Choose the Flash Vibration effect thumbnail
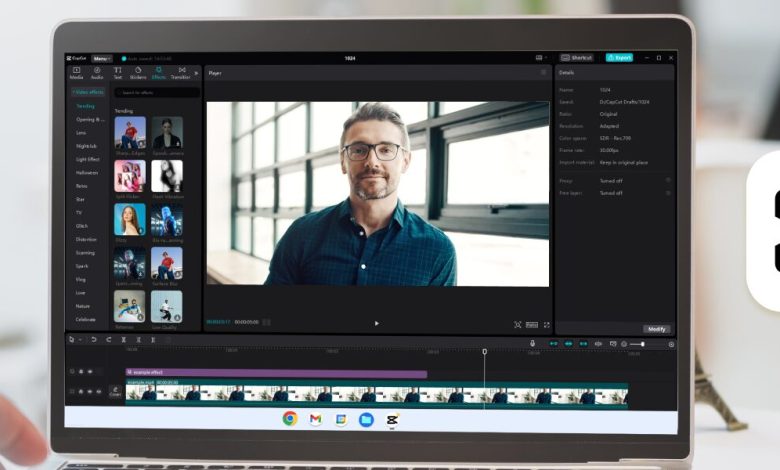780x470 pixels. tap(167, 176)
